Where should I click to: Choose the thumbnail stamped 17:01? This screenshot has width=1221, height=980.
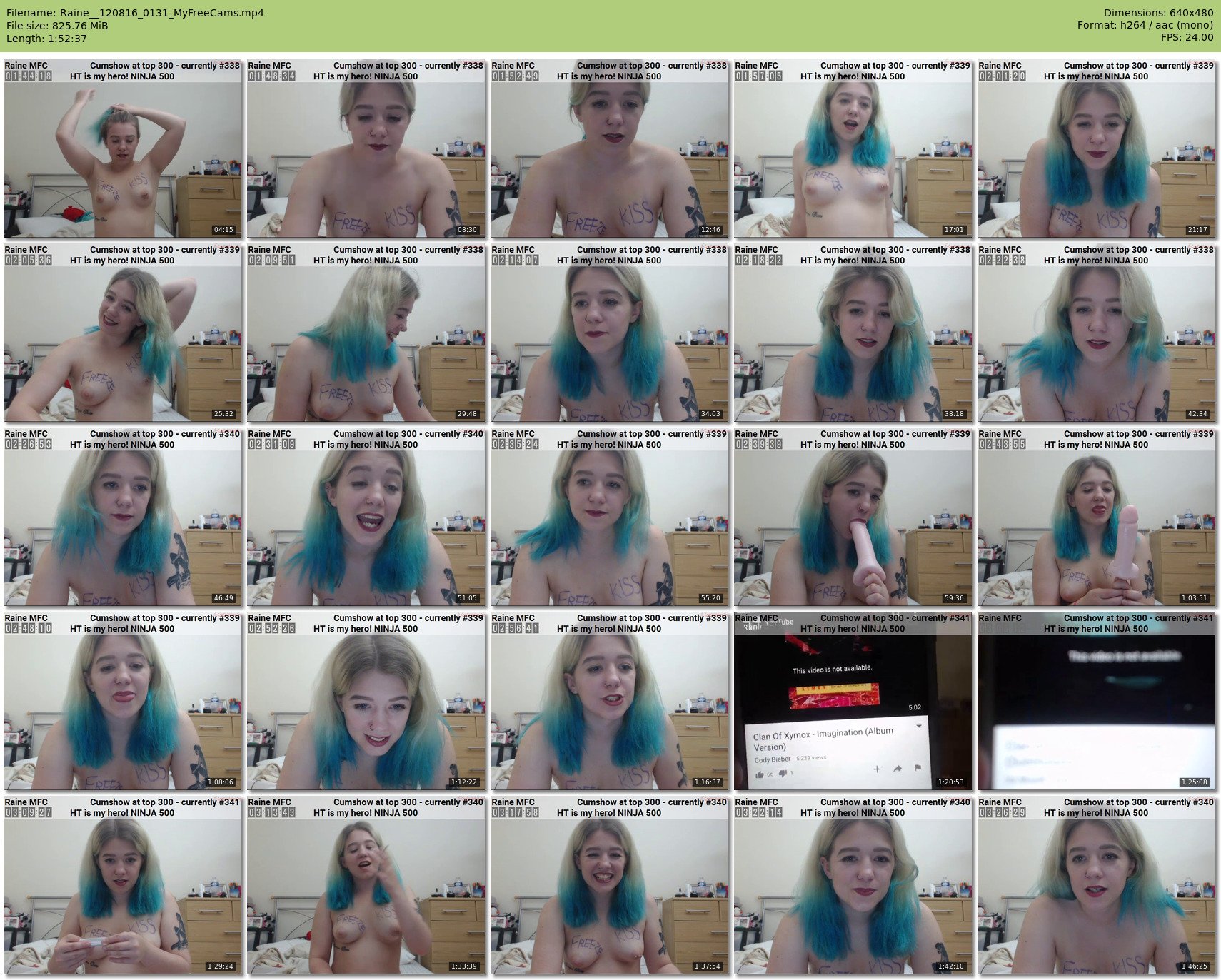coord(853,148)
